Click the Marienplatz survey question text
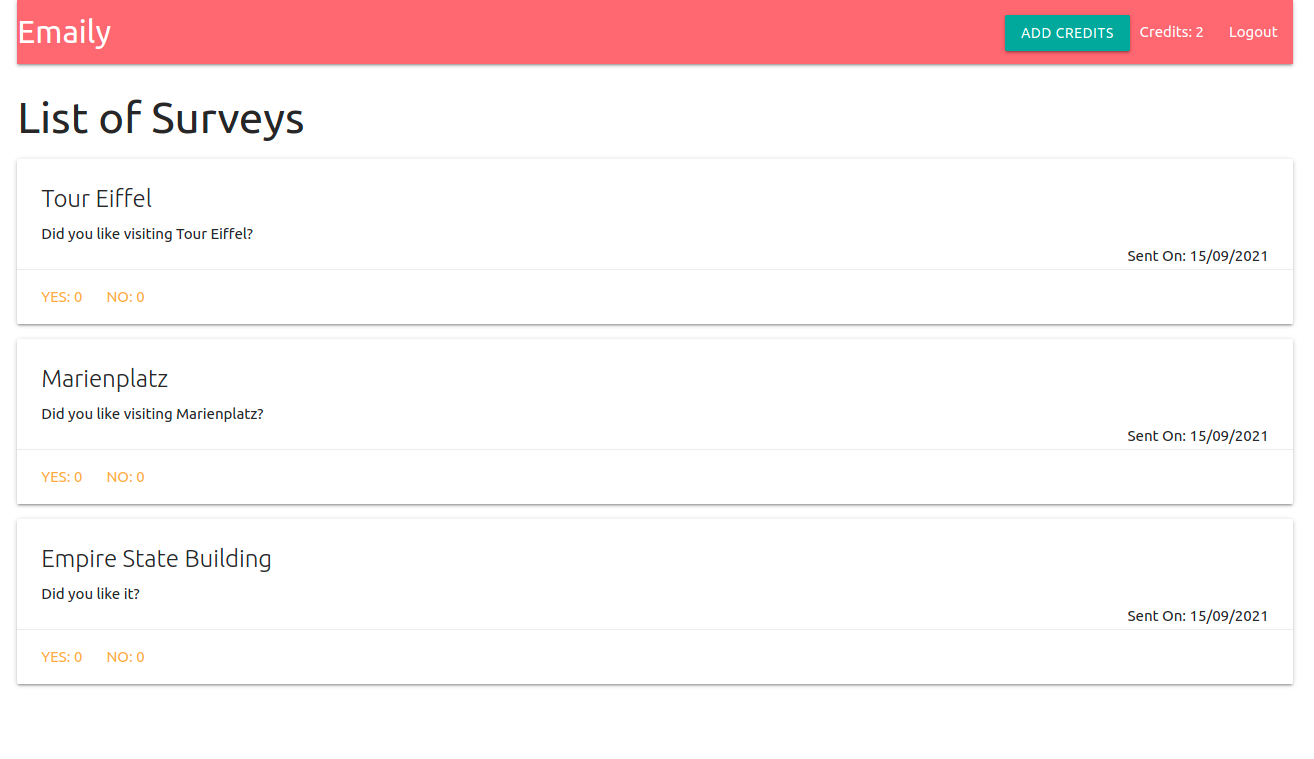The height and width of the screenshot is (759, 1314). (152, 414)
